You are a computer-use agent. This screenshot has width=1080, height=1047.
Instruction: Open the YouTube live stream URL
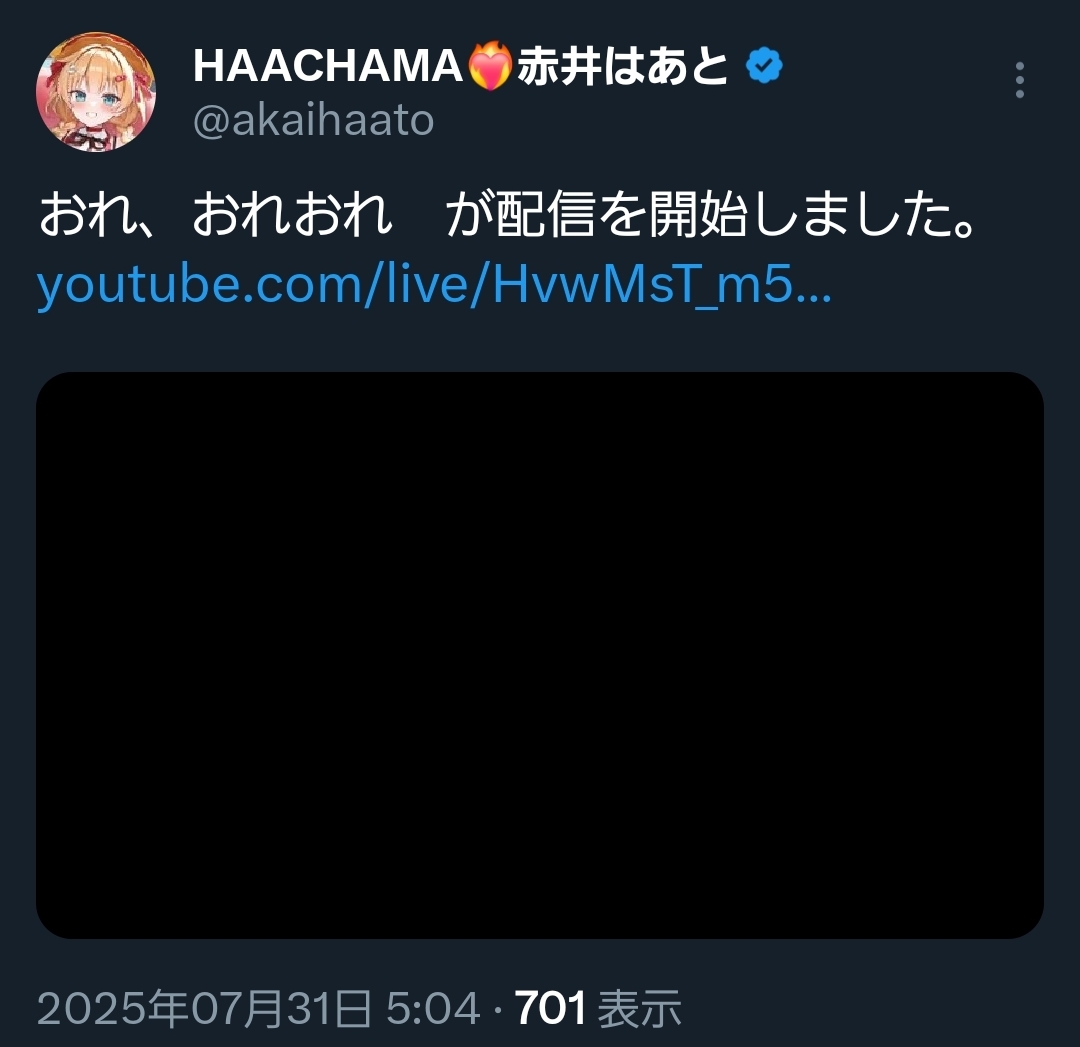434,284
